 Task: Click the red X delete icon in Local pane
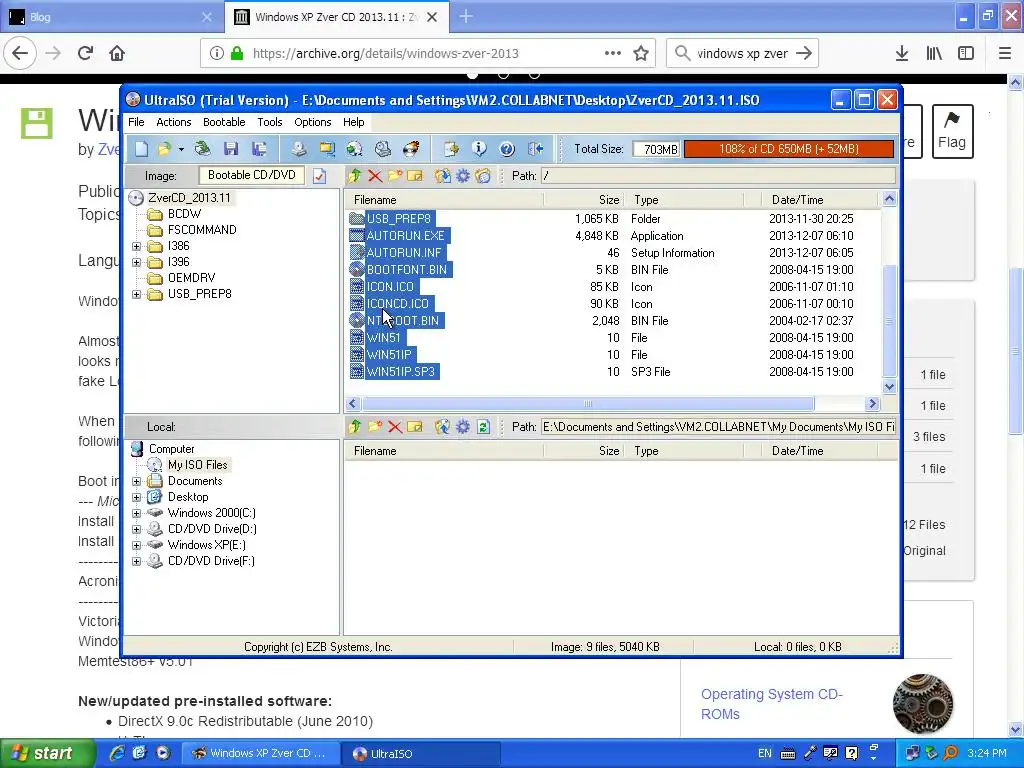(x=394, y=426)
